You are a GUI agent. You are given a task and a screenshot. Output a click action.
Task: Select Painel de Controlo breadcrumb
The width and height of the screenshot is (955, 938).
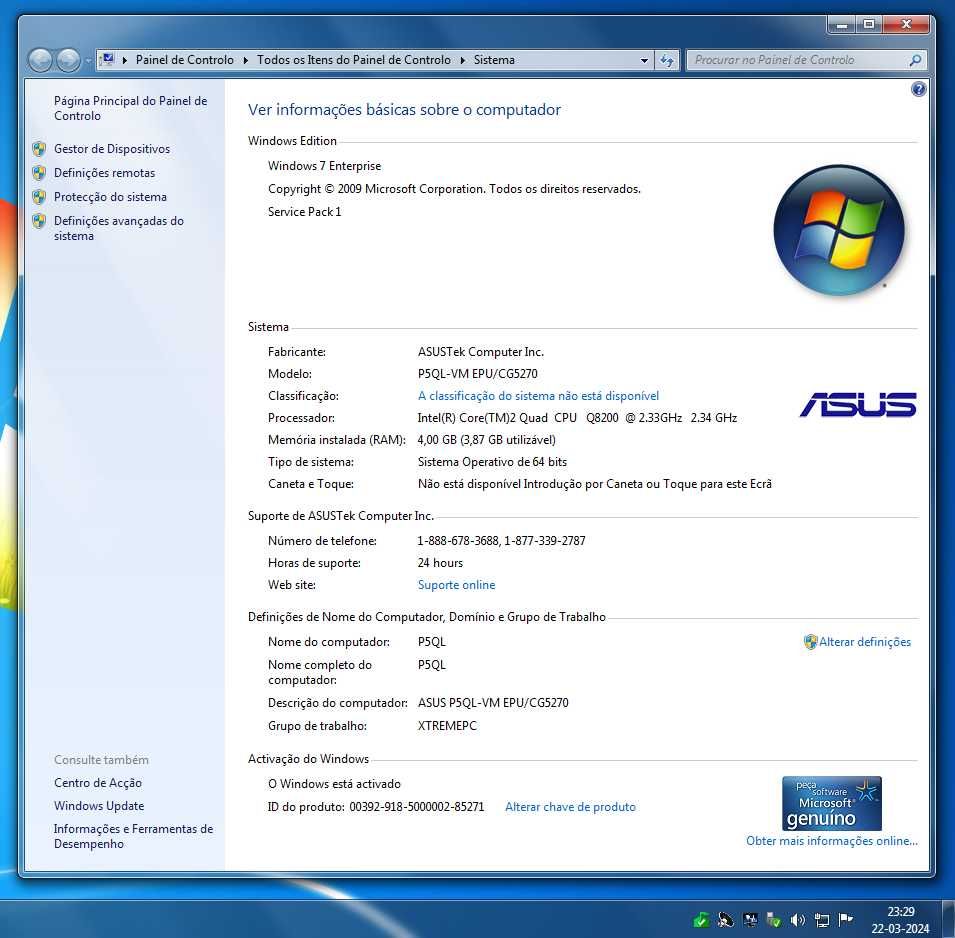coord(185,60)
